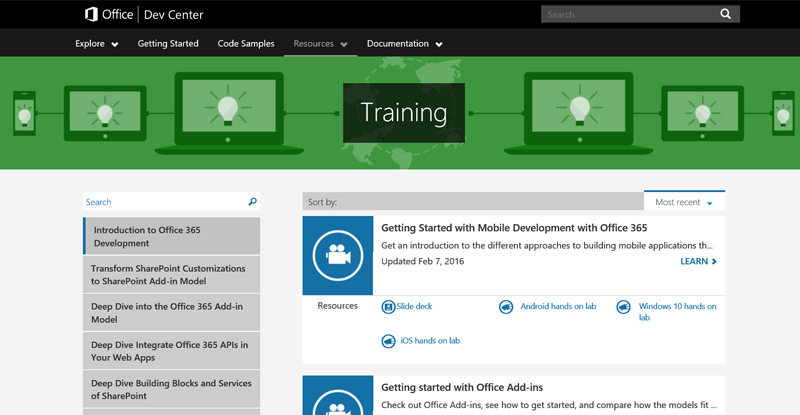Screen dimensions: 800x415
Task: Select Deep Dive into the Office 365 Add-in Model
Action: click(171, 313)
